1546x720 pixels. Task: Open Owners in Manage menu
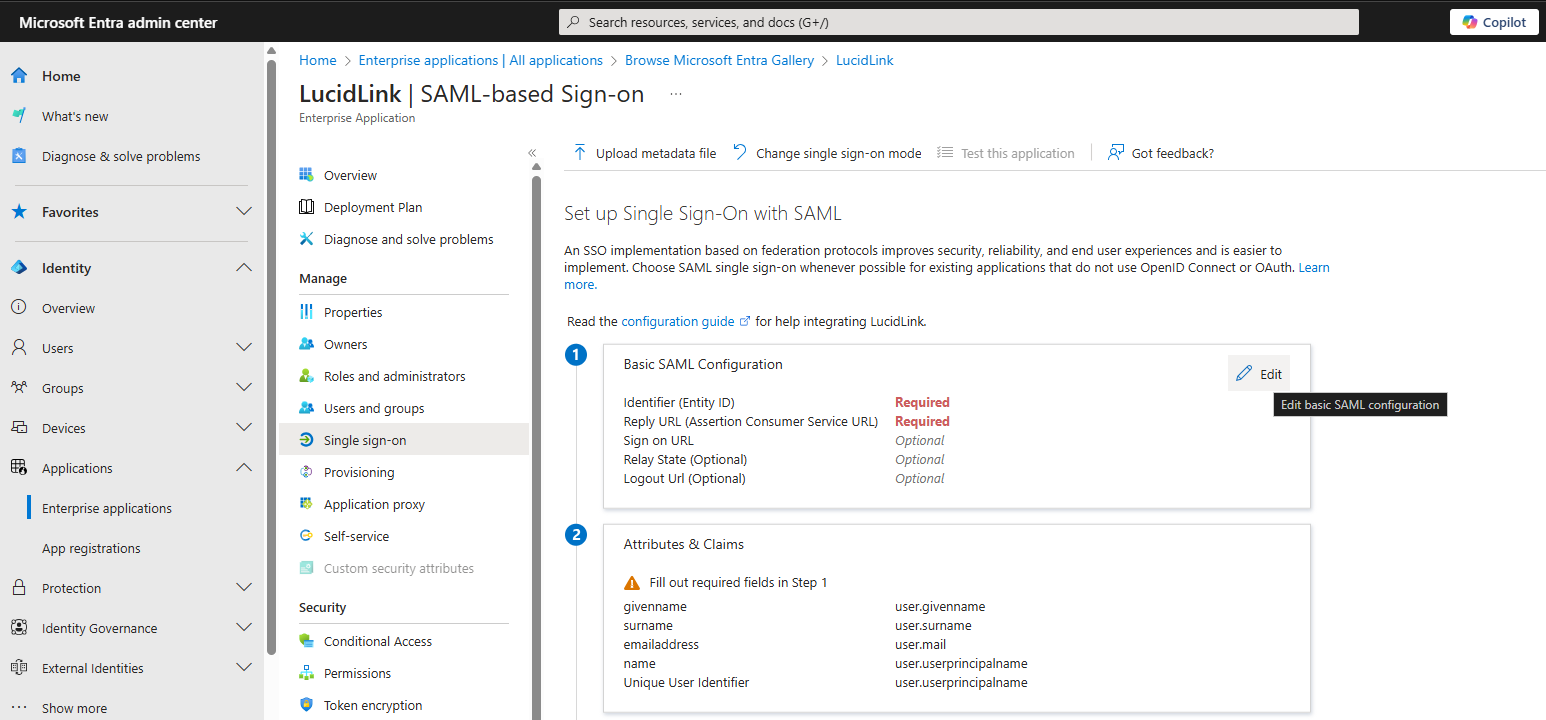coord(346,344)
